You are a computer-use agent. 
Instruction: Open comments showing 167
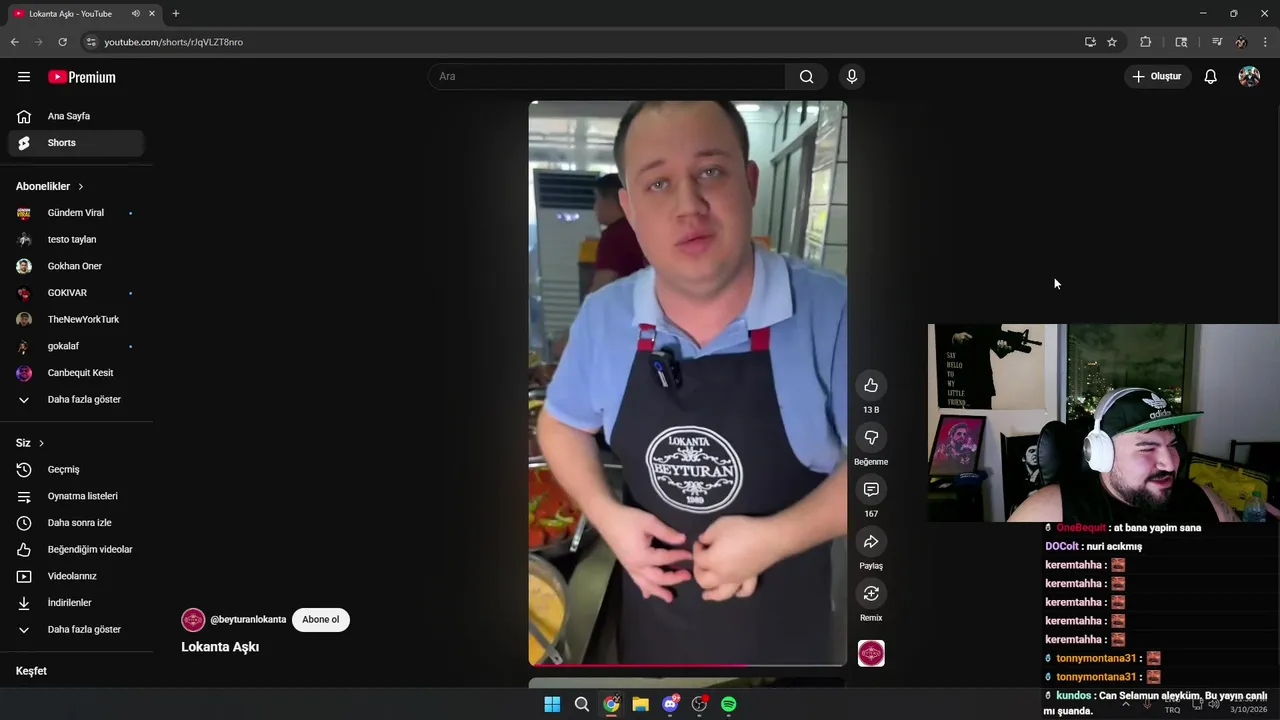point(871,490)
